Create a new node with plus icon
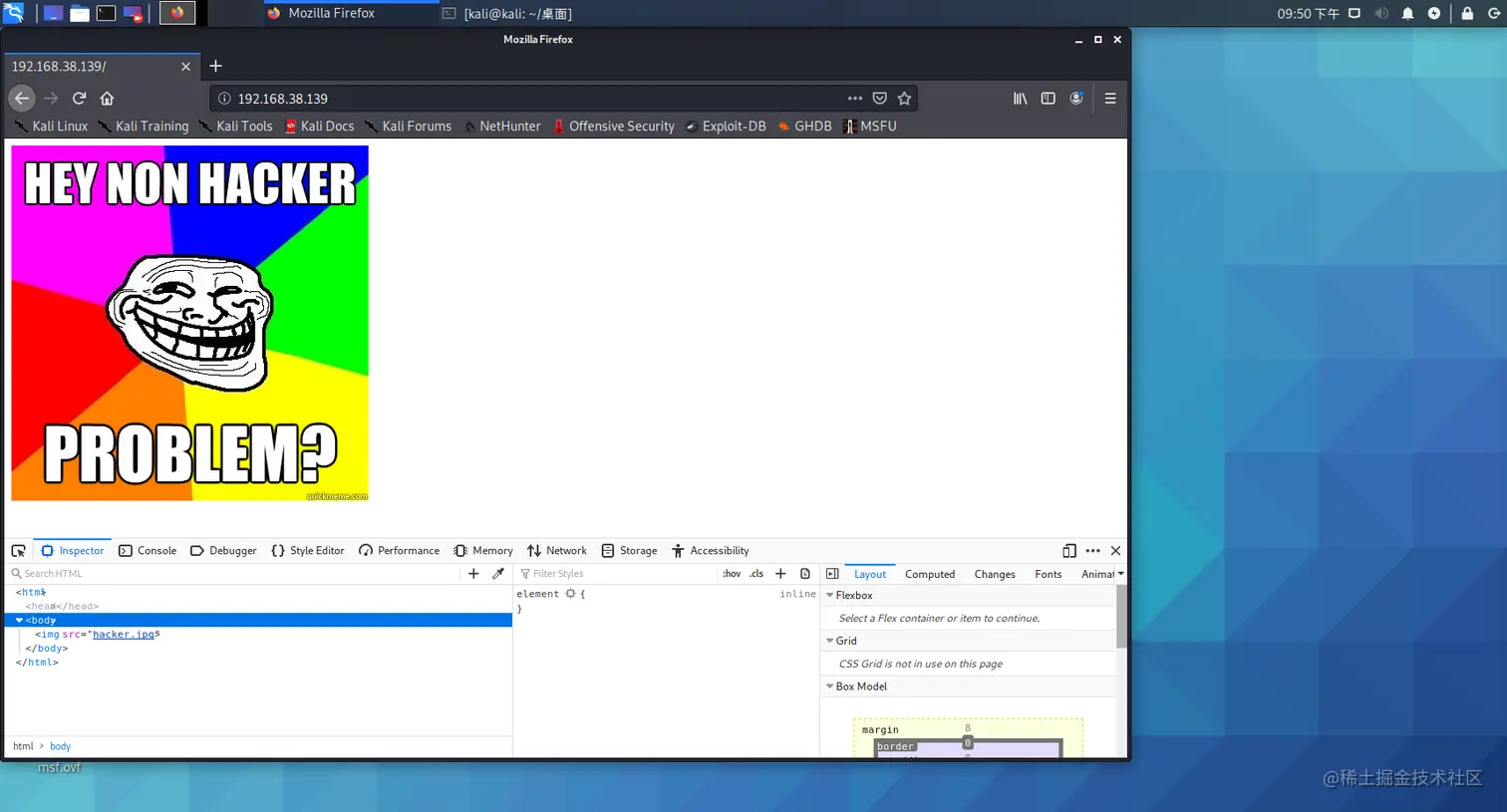Screen dimensions: 1507x812 pyautogui.click(x=473, y=574)
